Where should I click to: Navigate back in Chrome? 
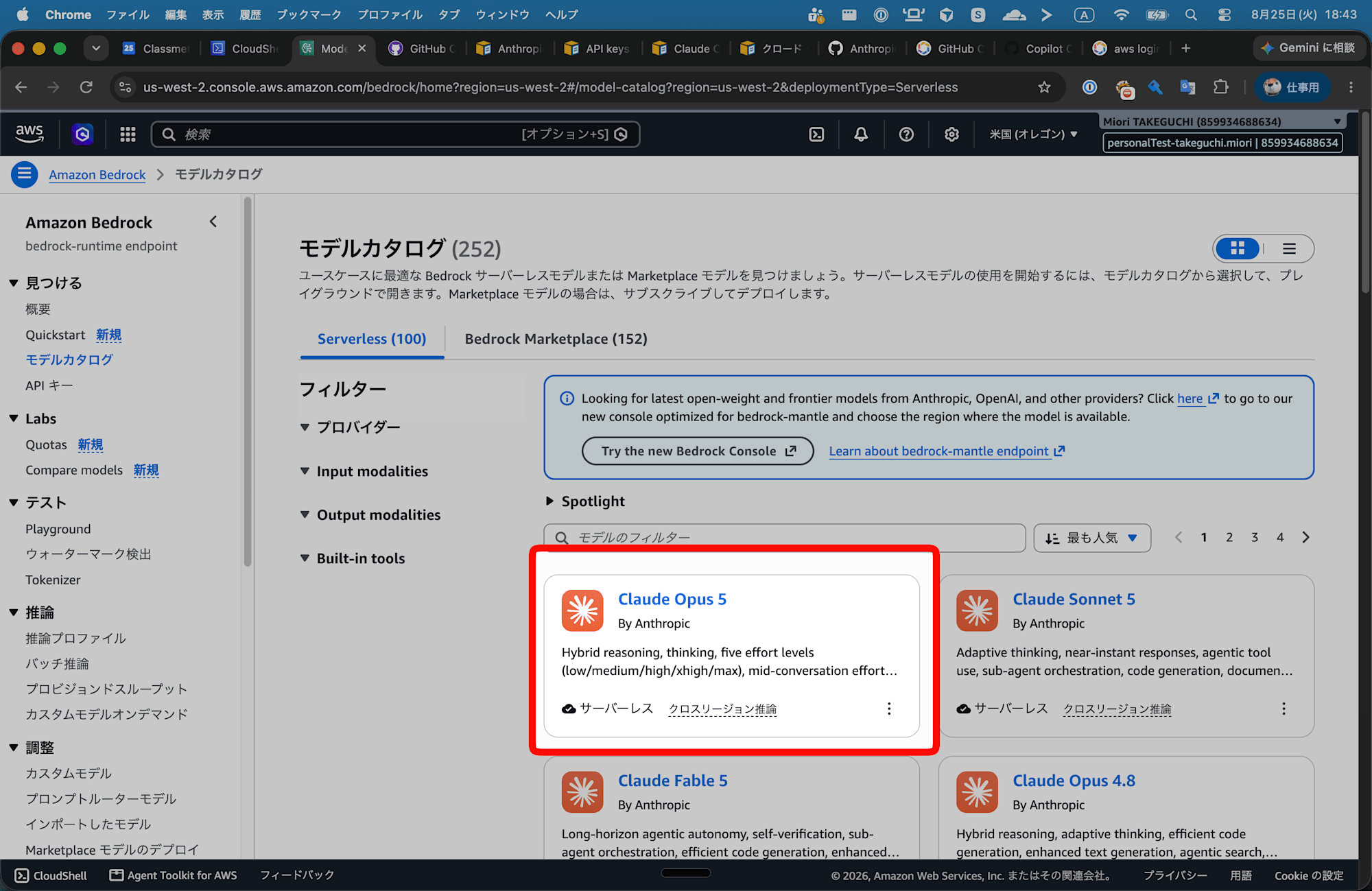[21, 87]
